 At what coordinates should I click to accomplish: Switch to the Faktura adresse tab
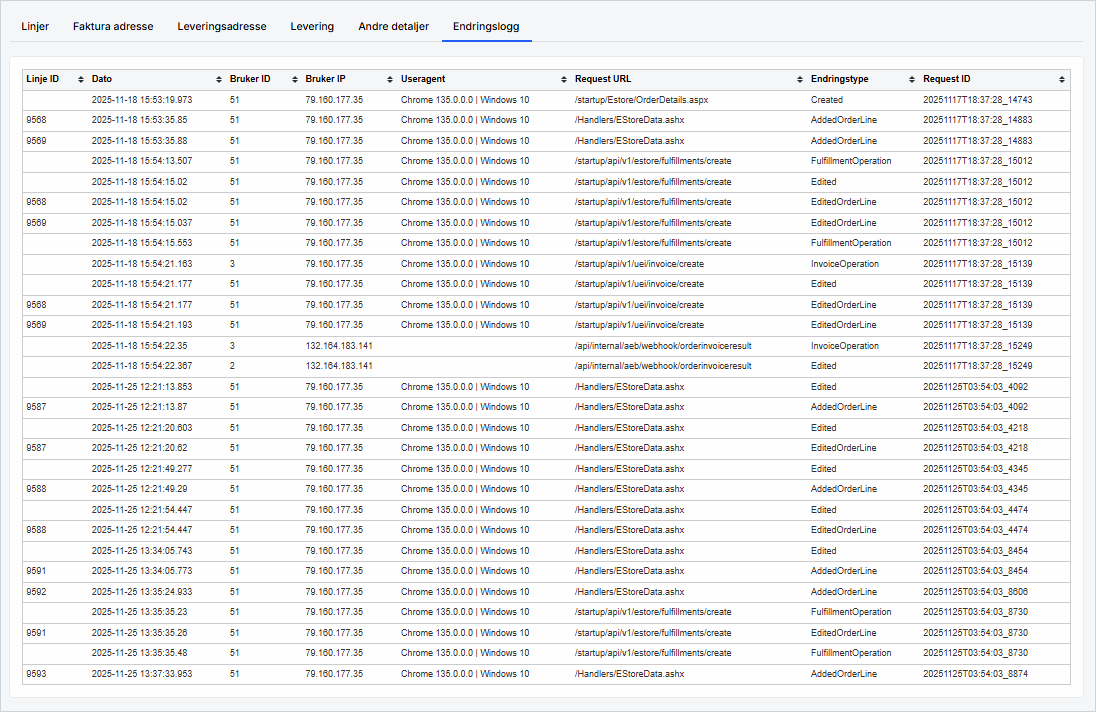point(113,26)
